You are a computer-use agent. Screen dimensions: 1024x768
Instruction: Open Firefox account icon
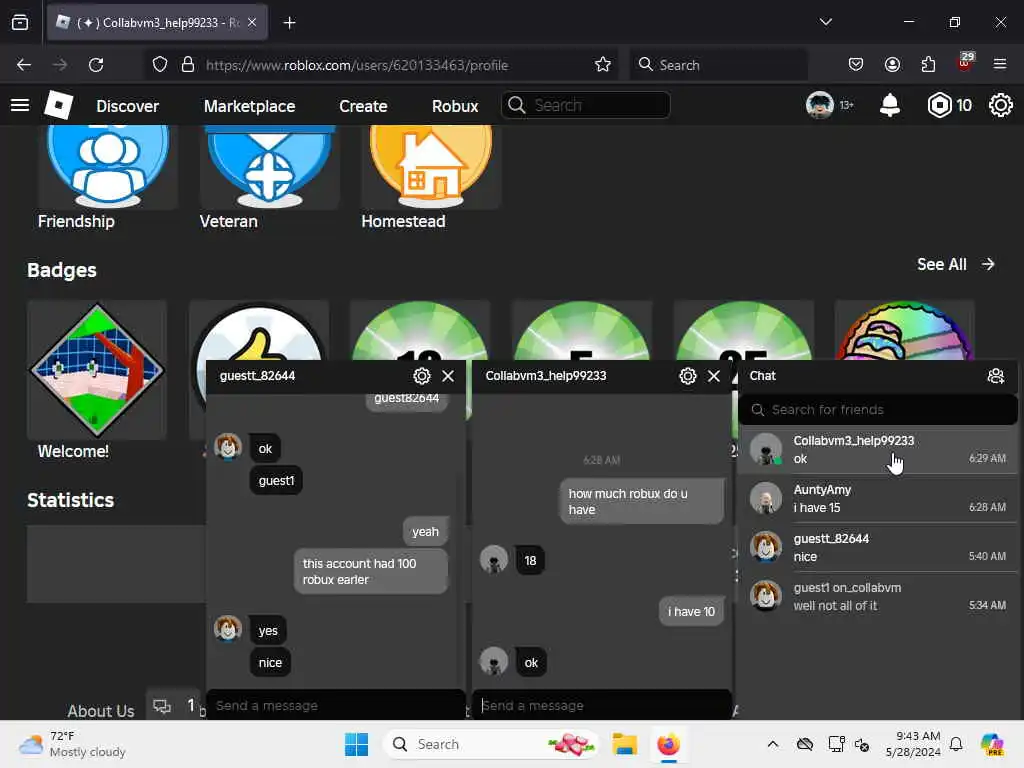pos(892,65)
